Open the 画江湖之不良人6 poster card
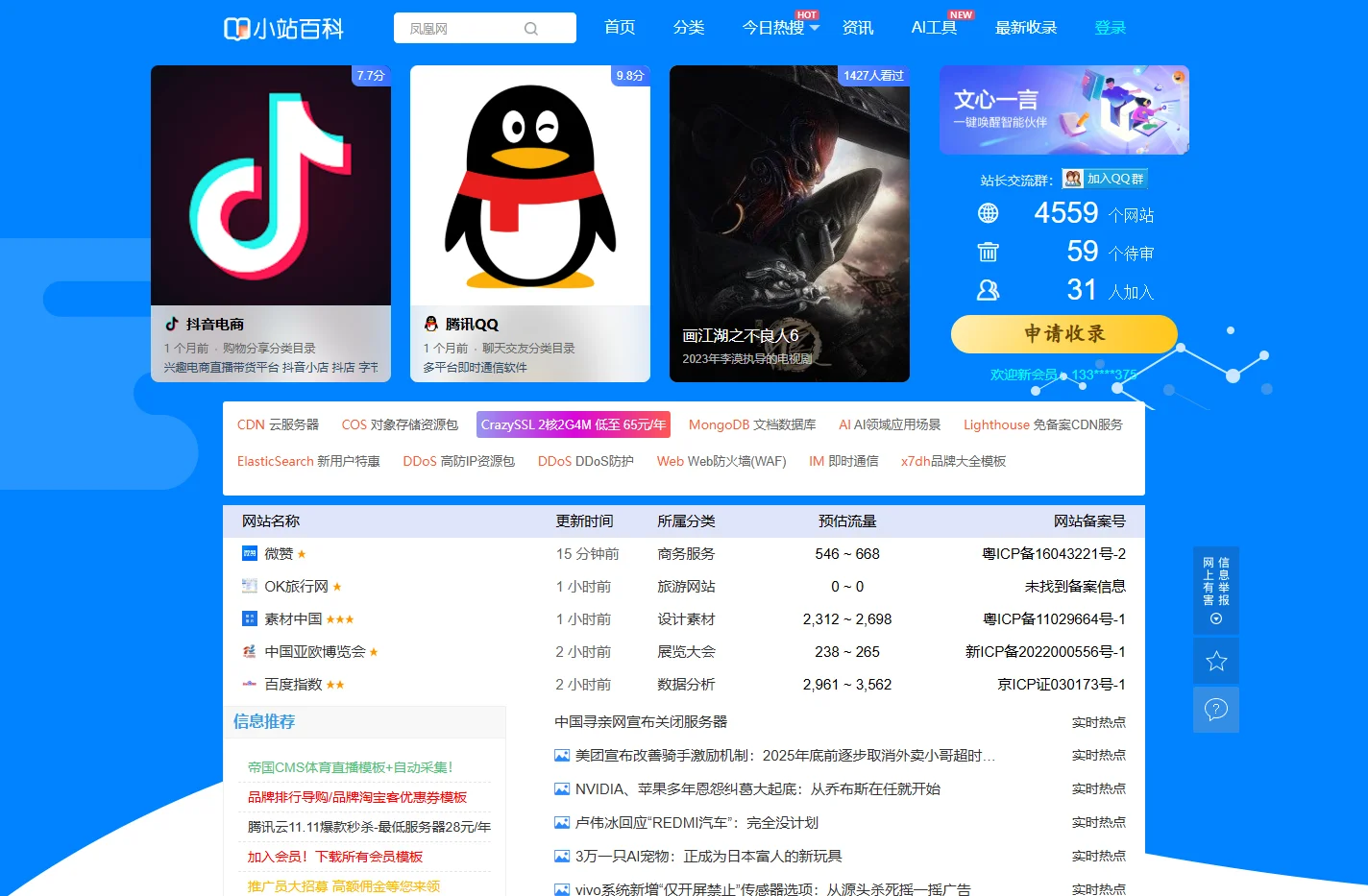 pos(790,224)
